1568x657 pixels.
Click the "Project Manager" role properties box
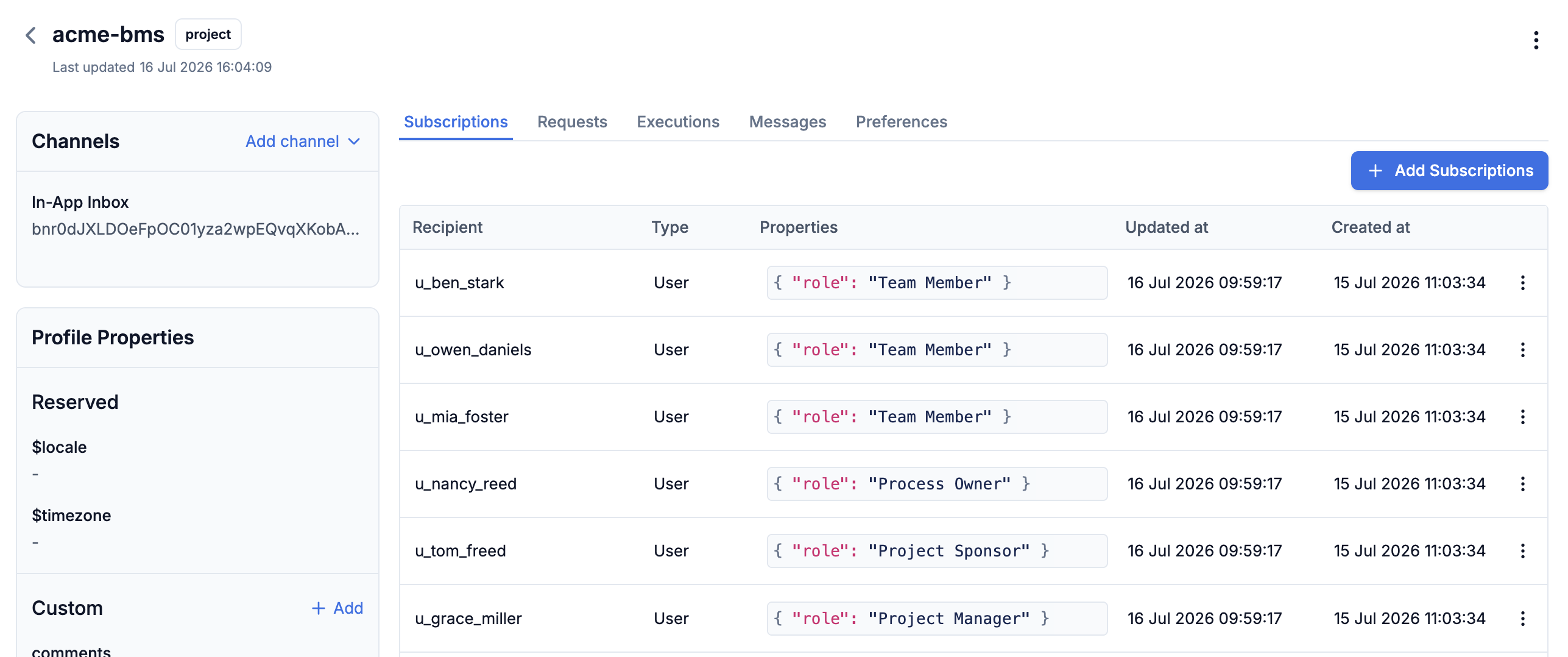point(937,619)
